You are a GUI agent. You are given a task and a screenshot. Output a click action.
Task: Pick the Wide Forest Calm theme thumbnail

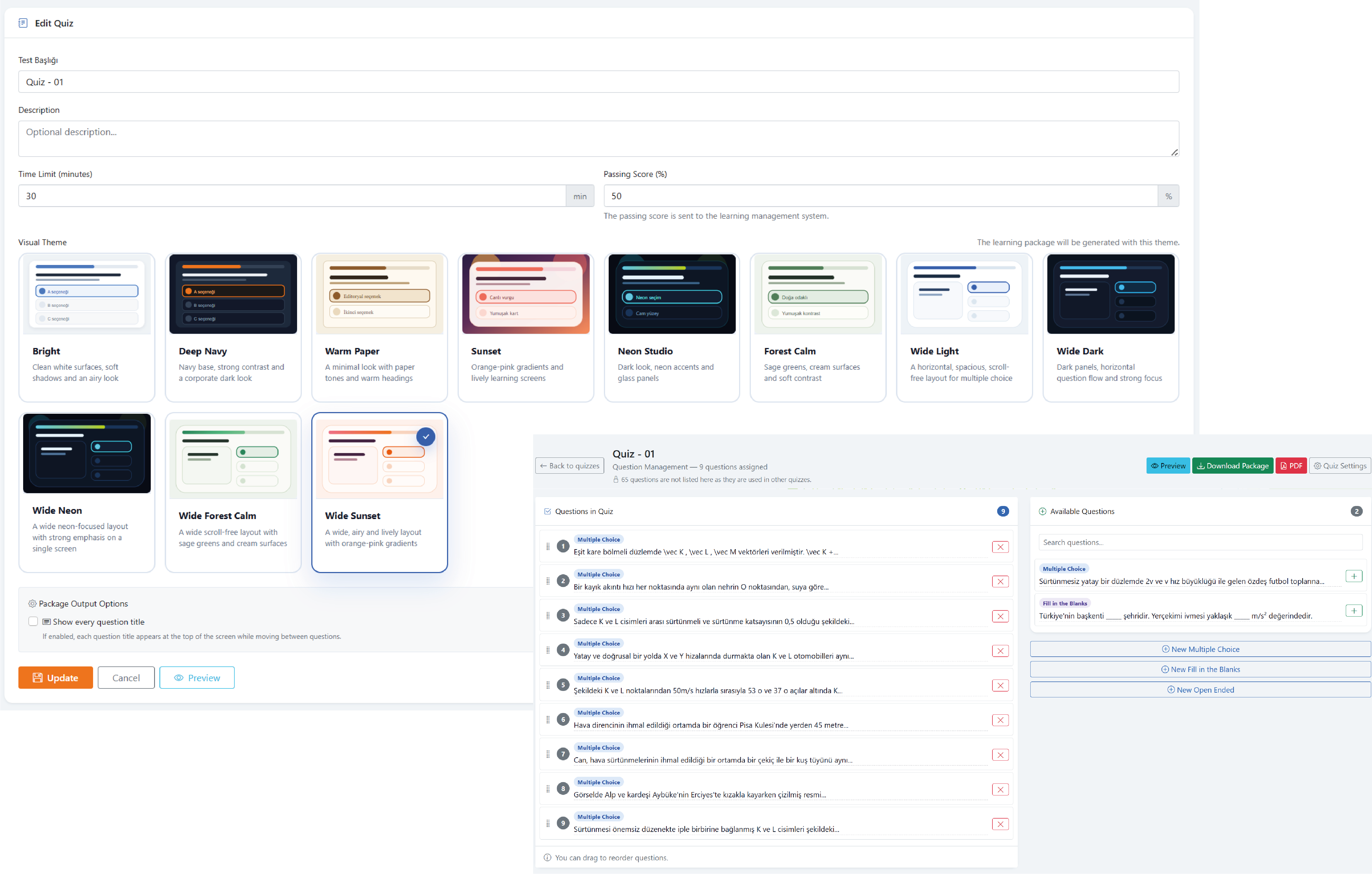233,459
